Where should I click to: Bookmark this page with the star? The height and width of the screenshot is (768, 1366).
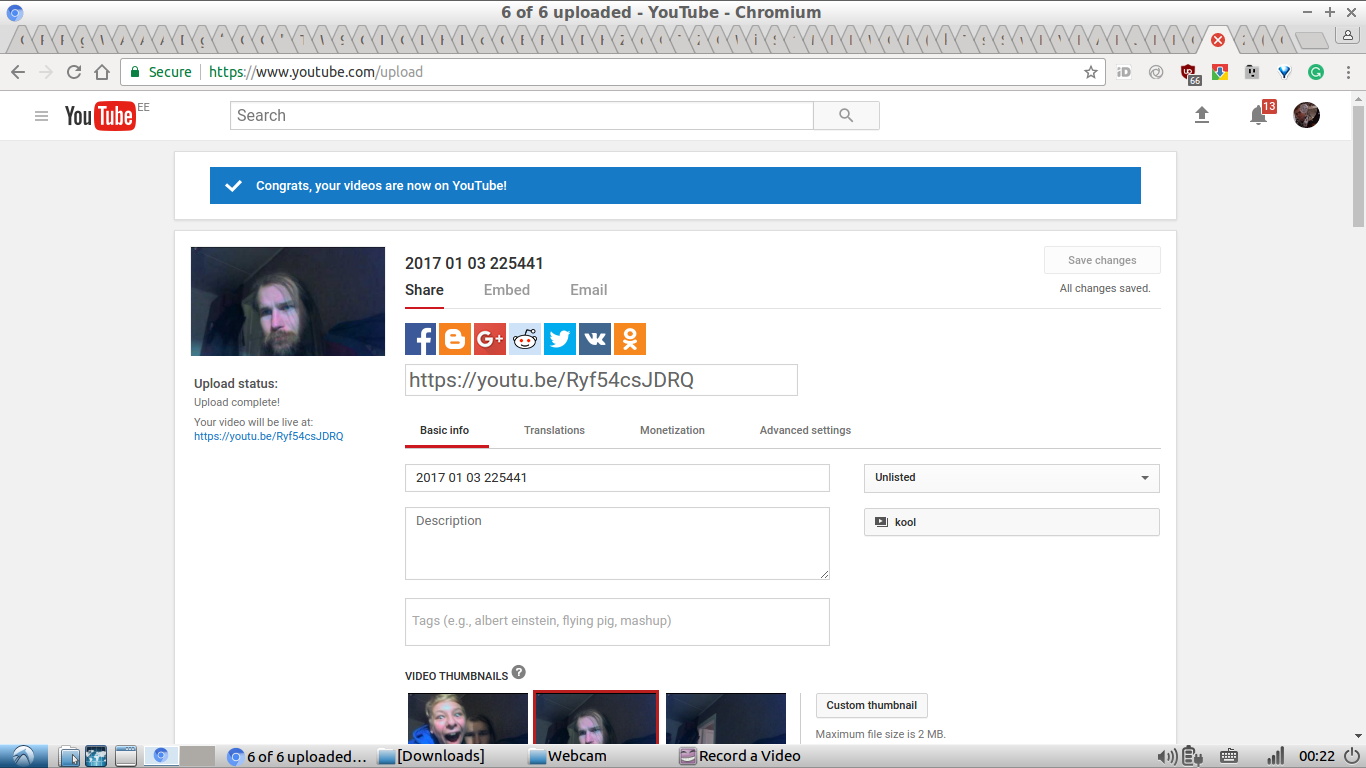pos(1091,72)
